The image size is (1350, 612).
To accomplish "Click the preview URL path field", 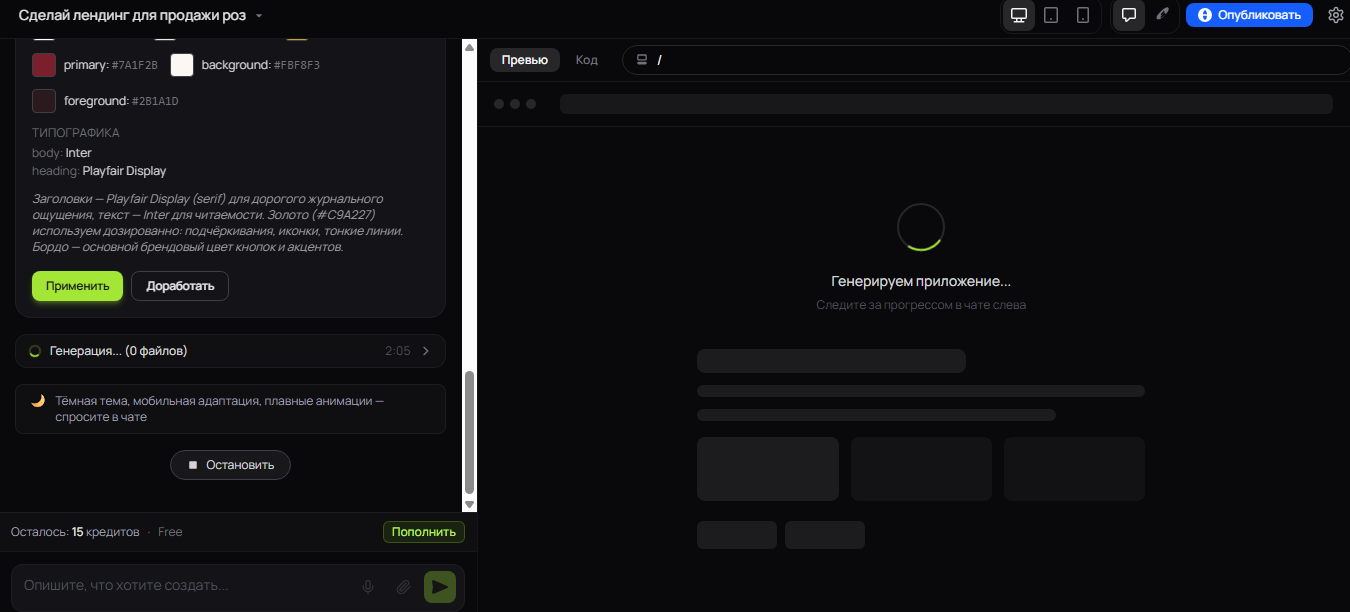I will (x=986, y=60).
